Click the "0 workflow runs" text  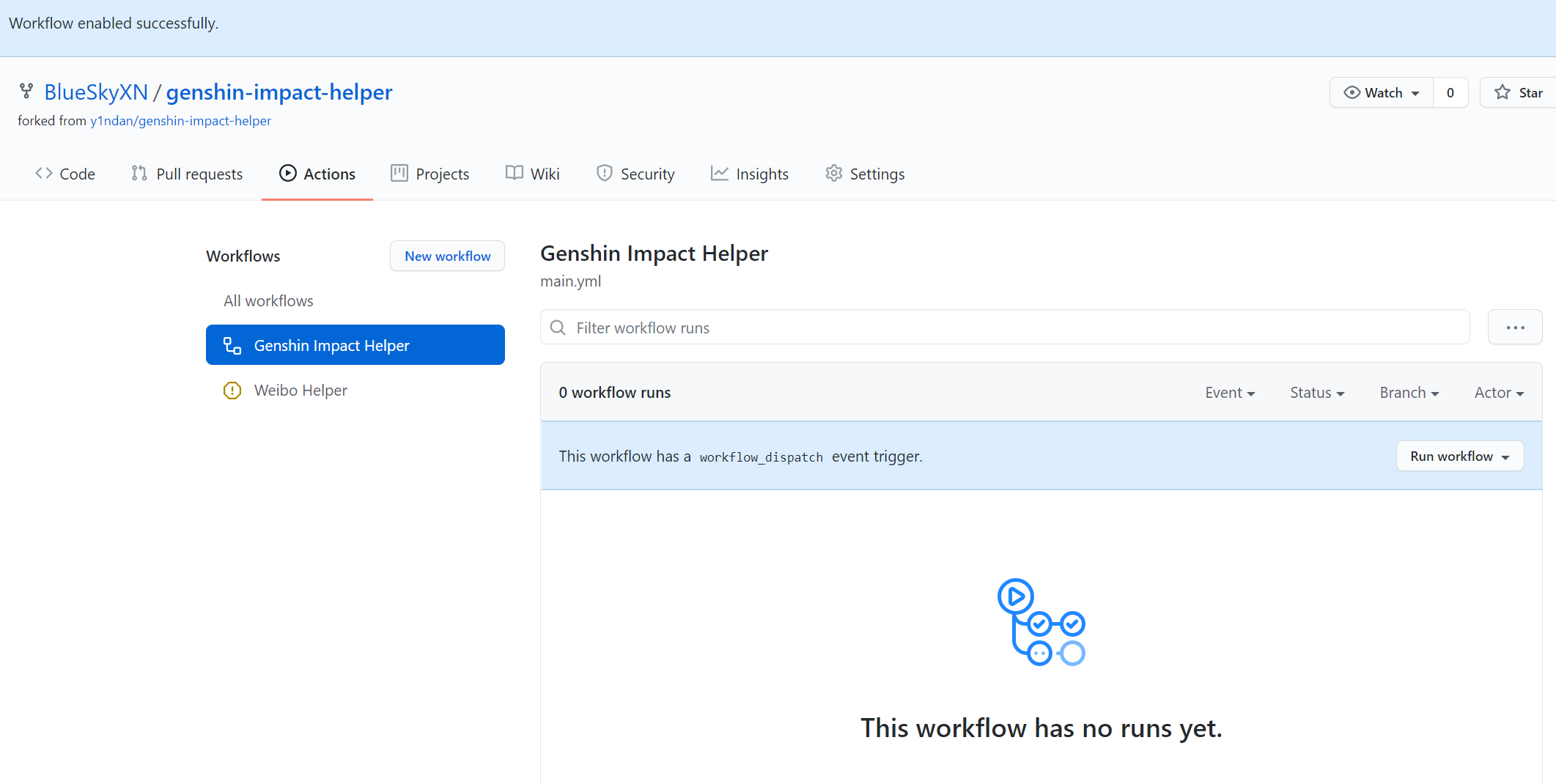(614, 393)
